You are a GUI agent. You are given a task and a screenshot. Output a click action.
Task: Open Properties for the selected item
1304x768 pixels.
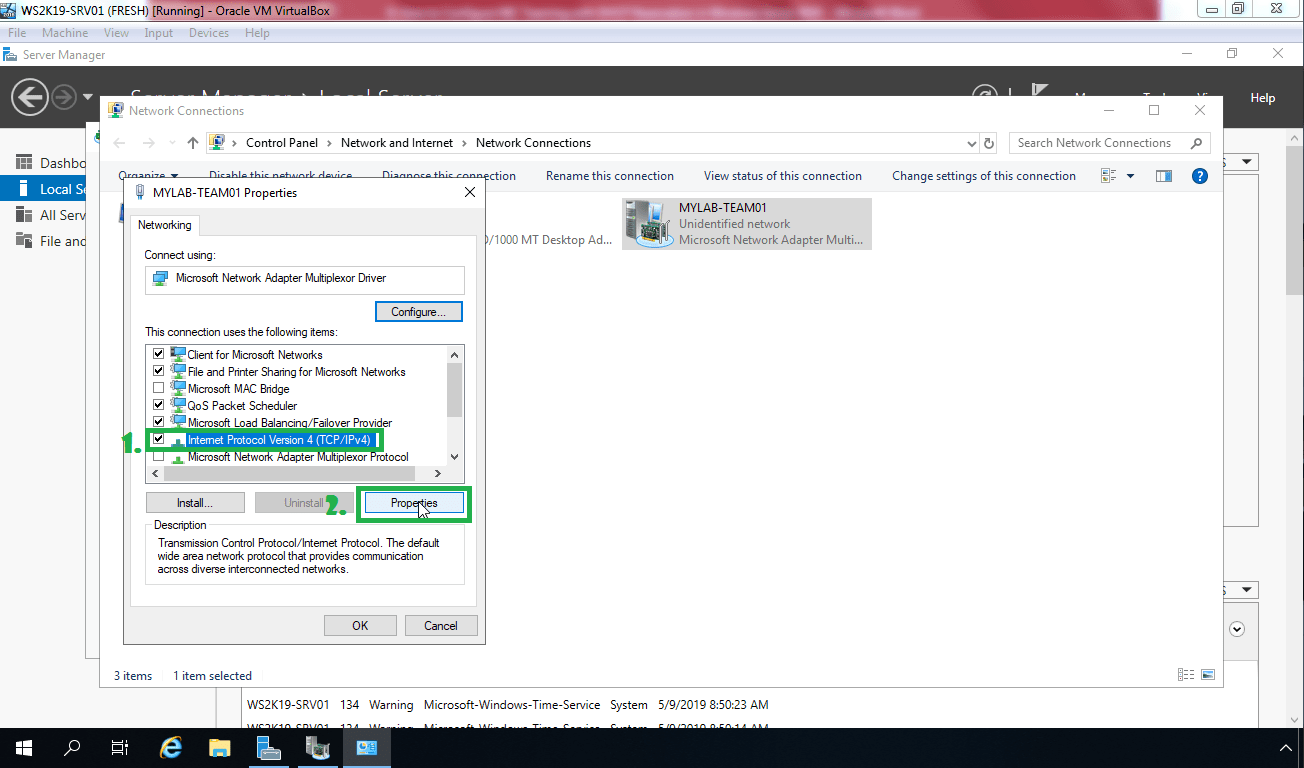[x=413, y=503]
